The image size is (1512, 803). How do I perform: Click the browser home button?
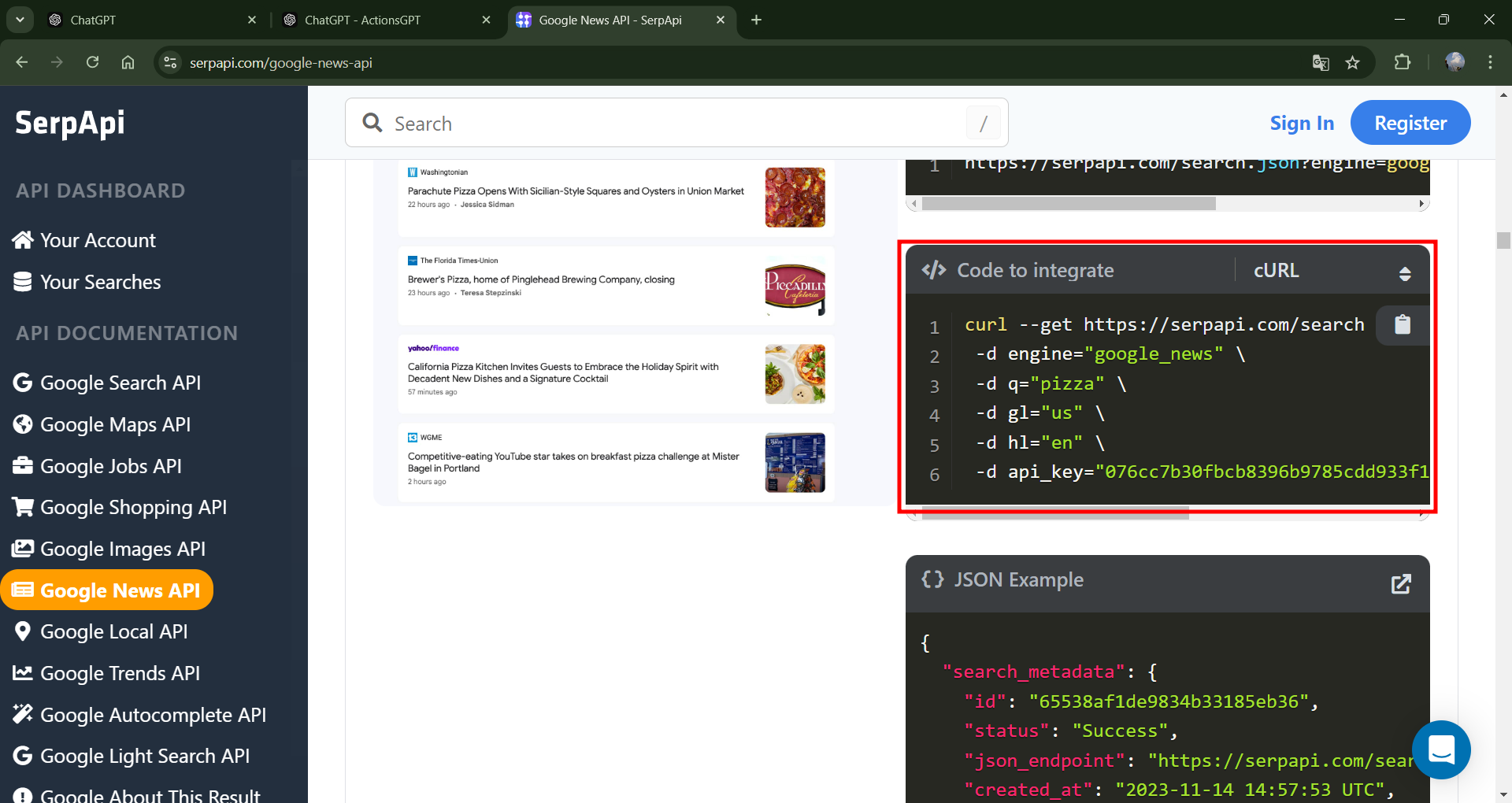(x=128, y=62)
